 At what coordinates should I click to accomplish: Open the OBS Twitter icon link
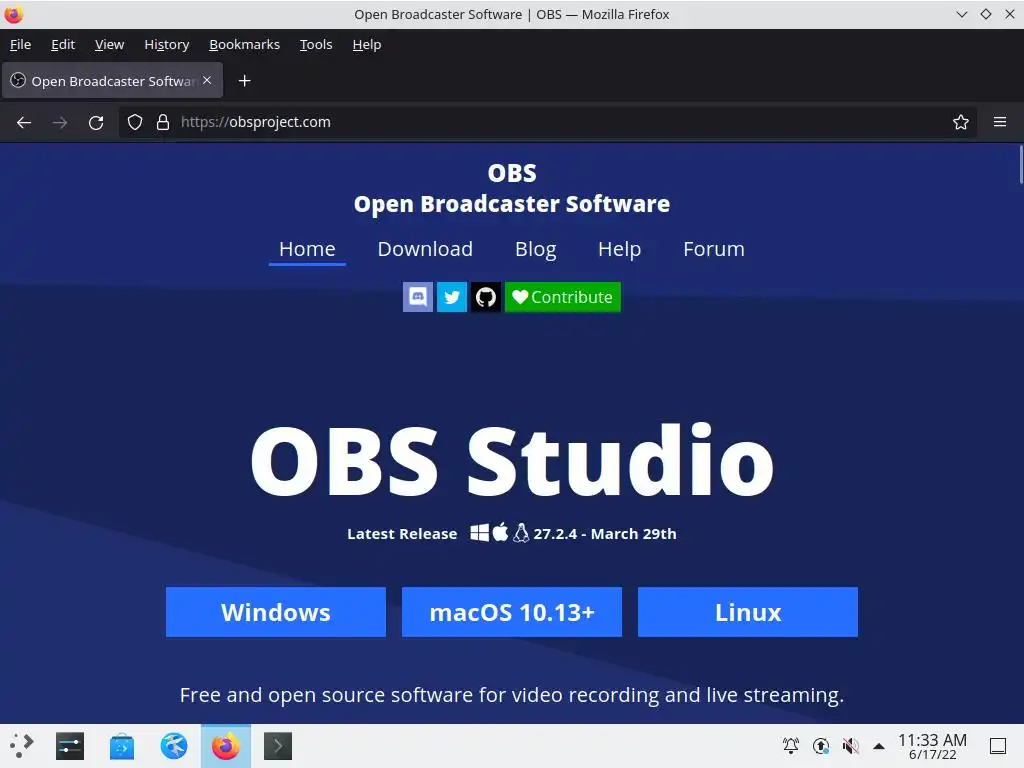451,297
